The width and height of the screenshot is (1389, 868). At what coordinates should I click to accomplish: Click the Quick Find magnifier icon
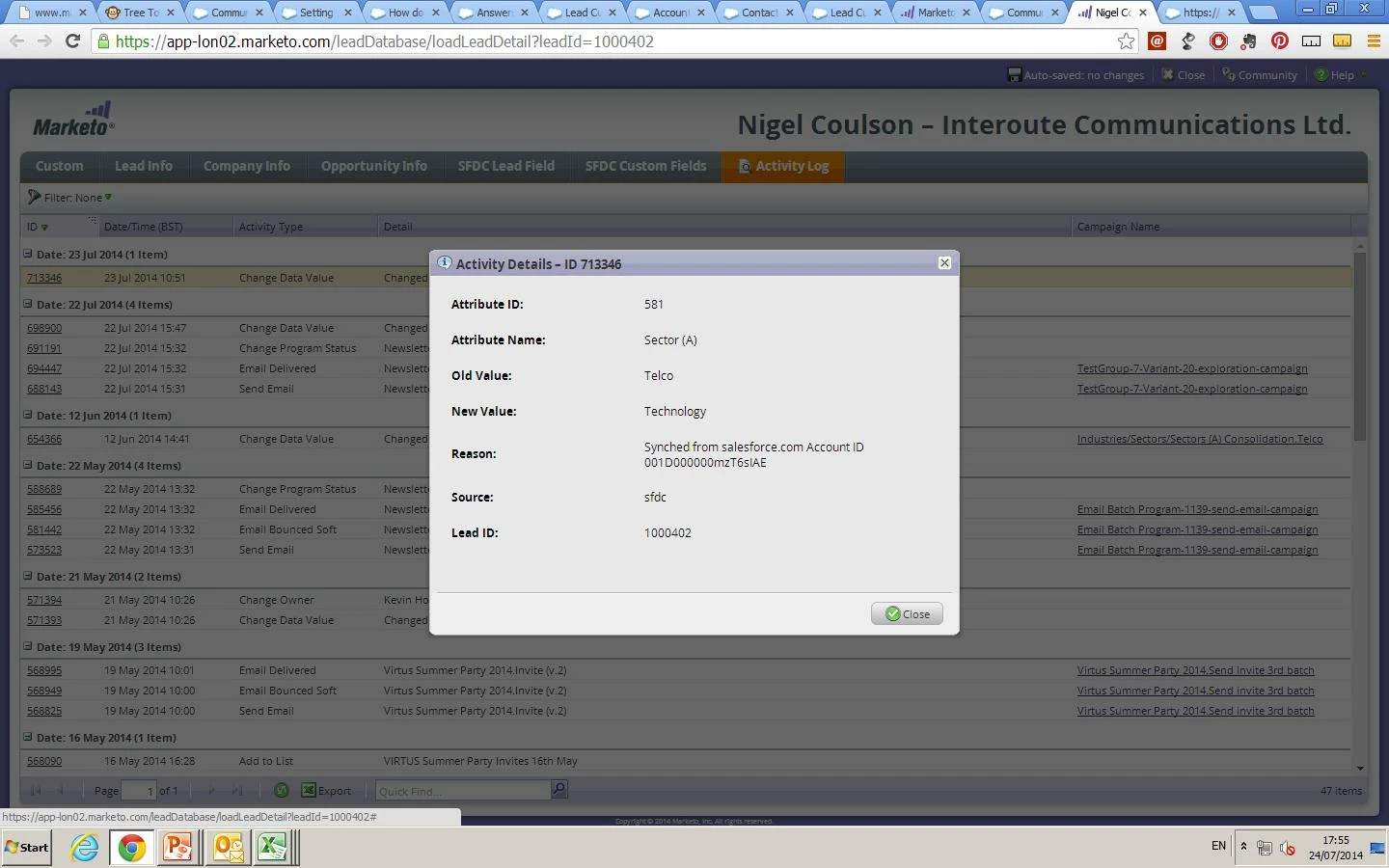click(x=558, y=790)
